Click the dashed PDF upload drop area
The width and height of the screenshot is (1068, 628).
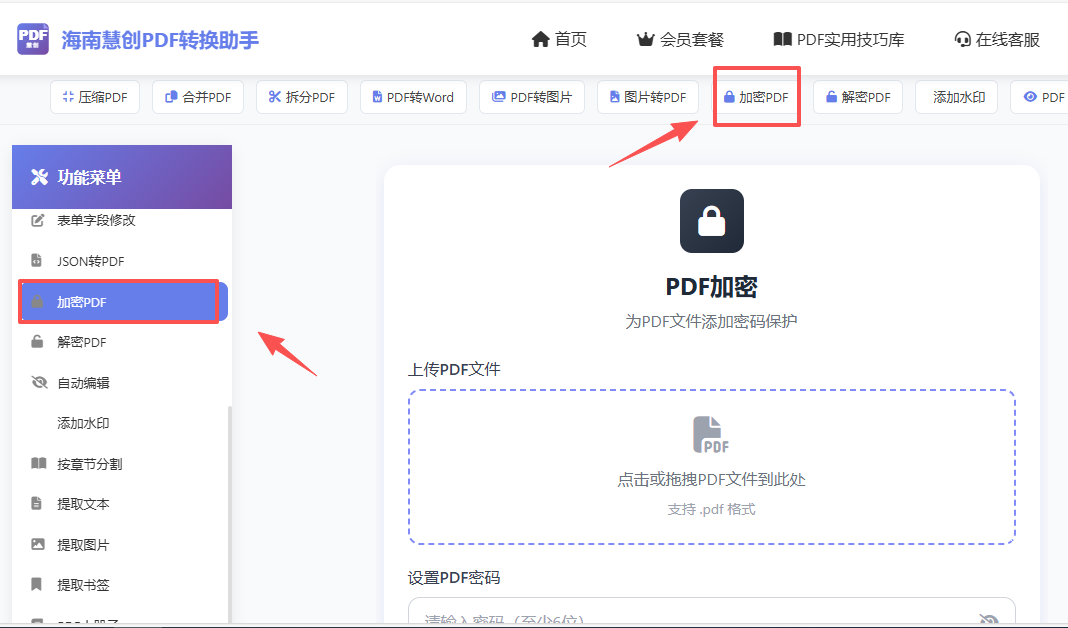tap(712, 467)
